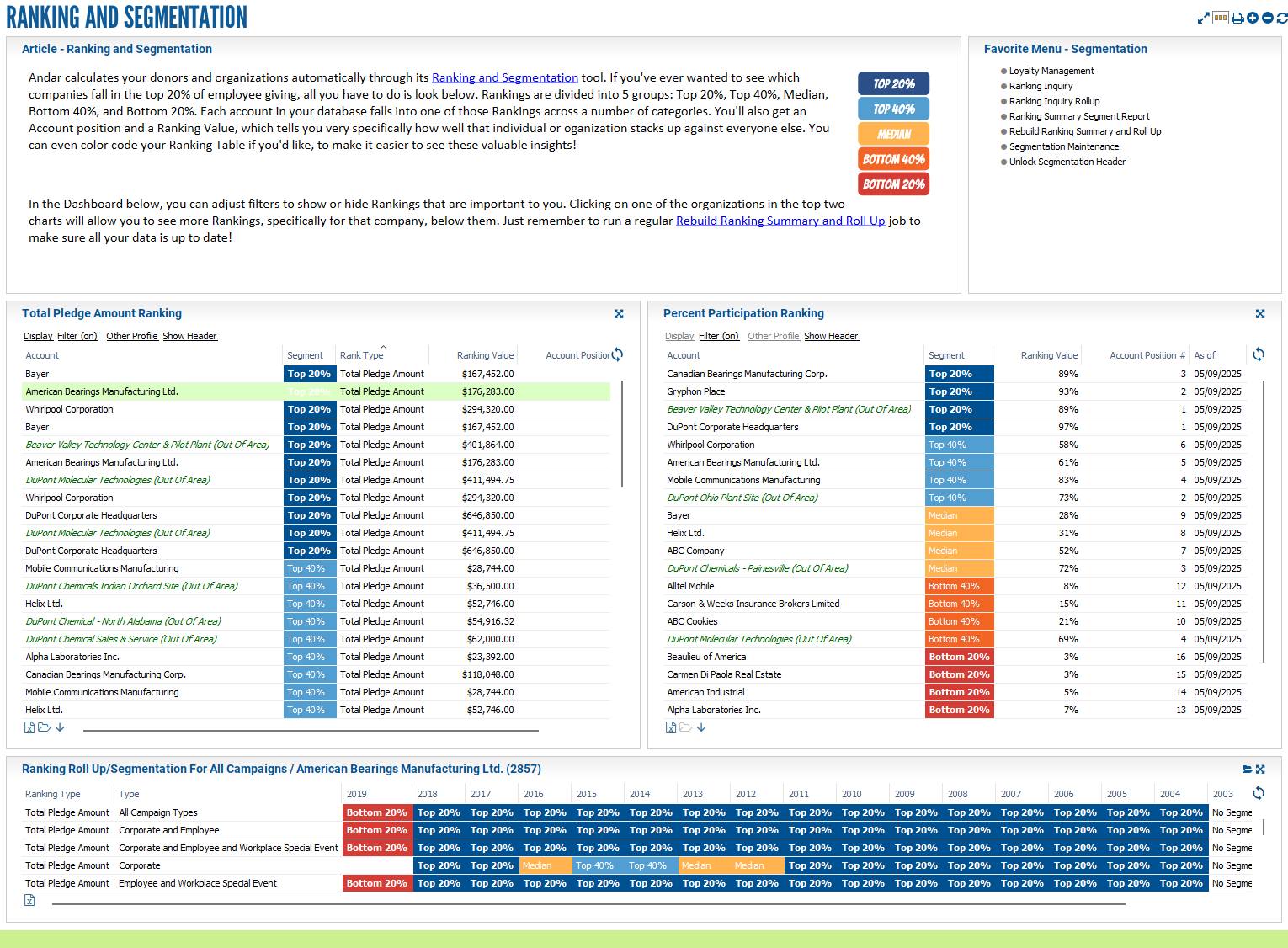Click horizontal scrollbar under Total Pledge grid
1288x948 pixels.
point(311,731)
